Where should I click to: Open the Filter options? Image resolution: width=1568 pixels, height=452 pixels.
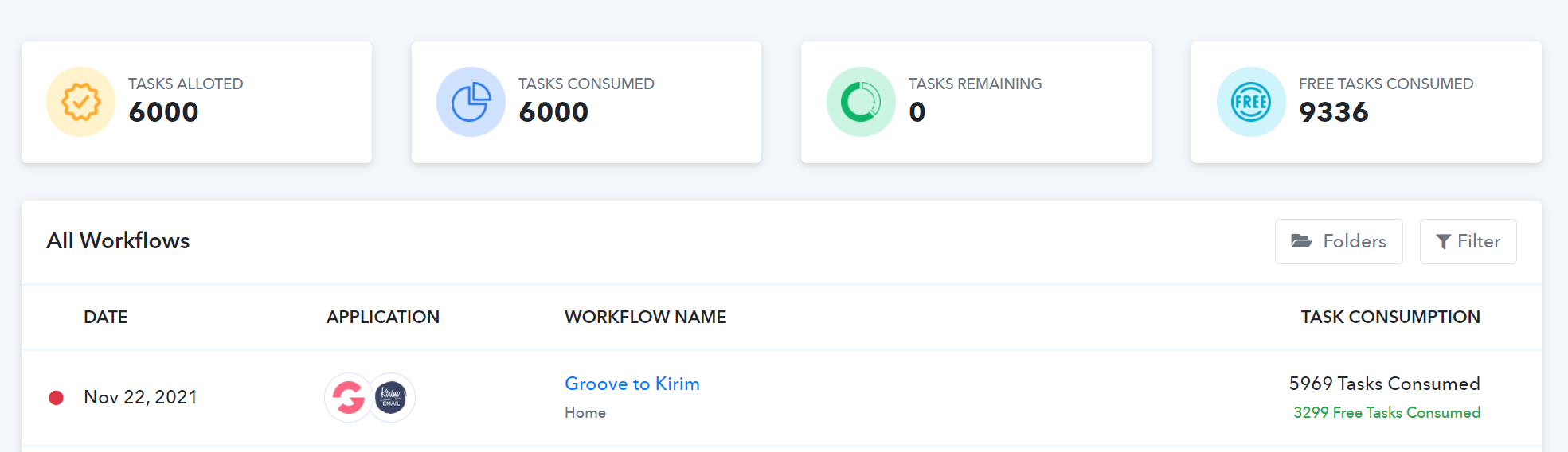coord(1468,241)
